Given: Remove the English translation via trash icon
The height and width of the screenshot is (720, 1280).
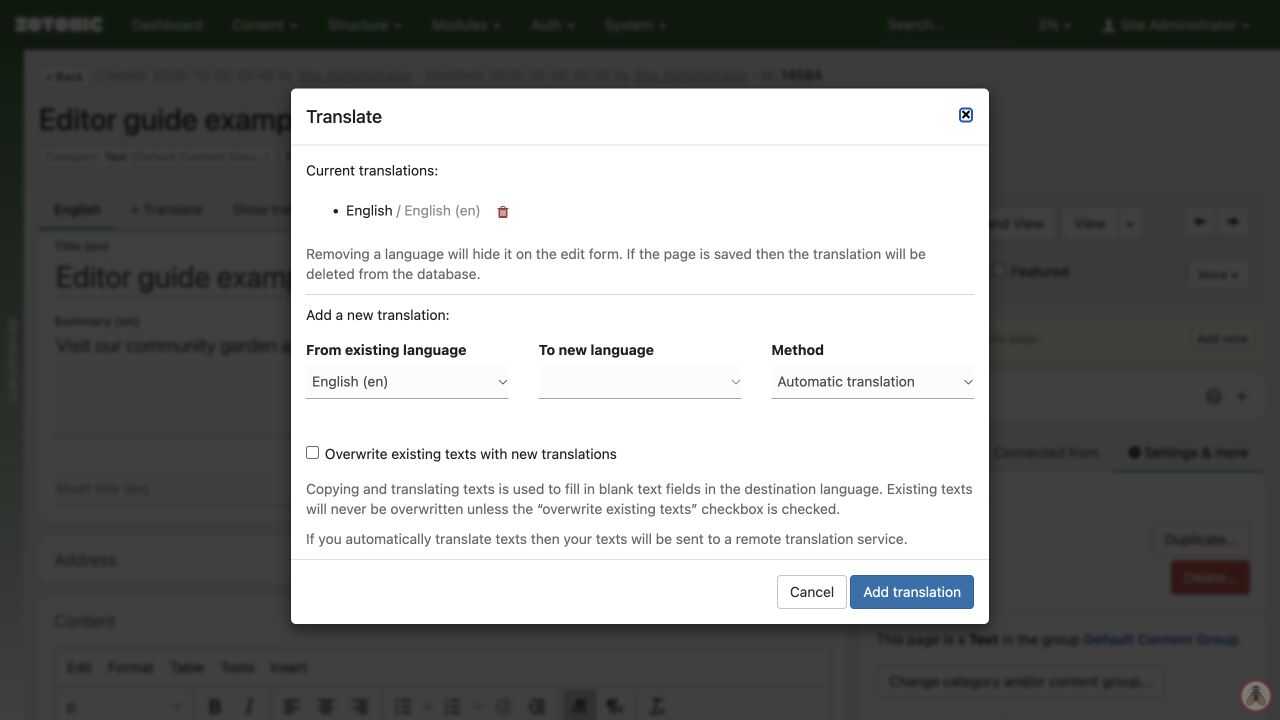Looking at the screenshot, I should pyautogui.click(x=503, y=212).
